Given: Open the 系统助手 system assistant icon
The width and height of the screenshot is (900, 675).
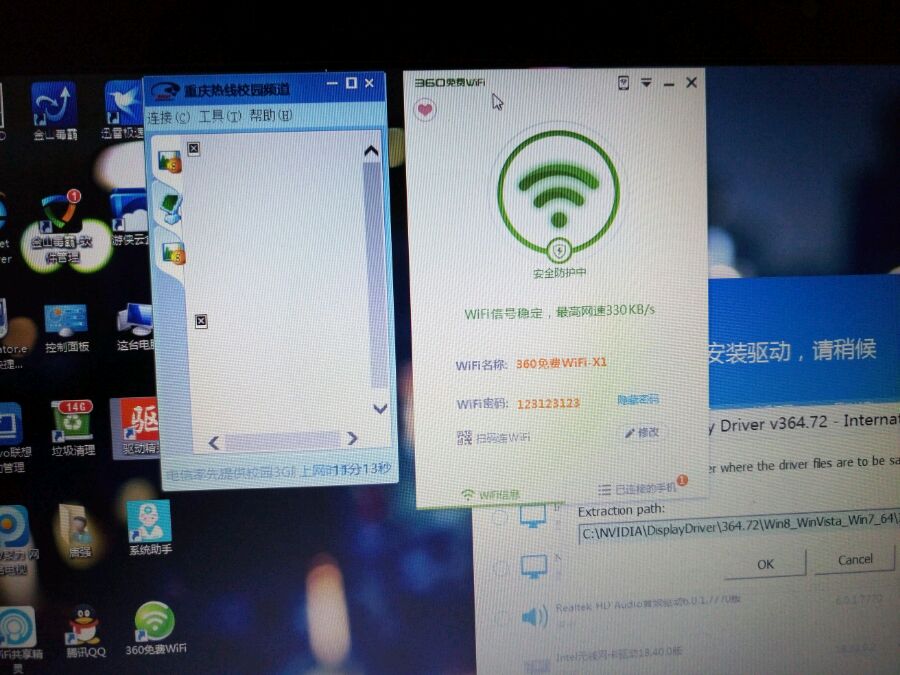Looking at the screenshot, I should click(x=149, y=528).
